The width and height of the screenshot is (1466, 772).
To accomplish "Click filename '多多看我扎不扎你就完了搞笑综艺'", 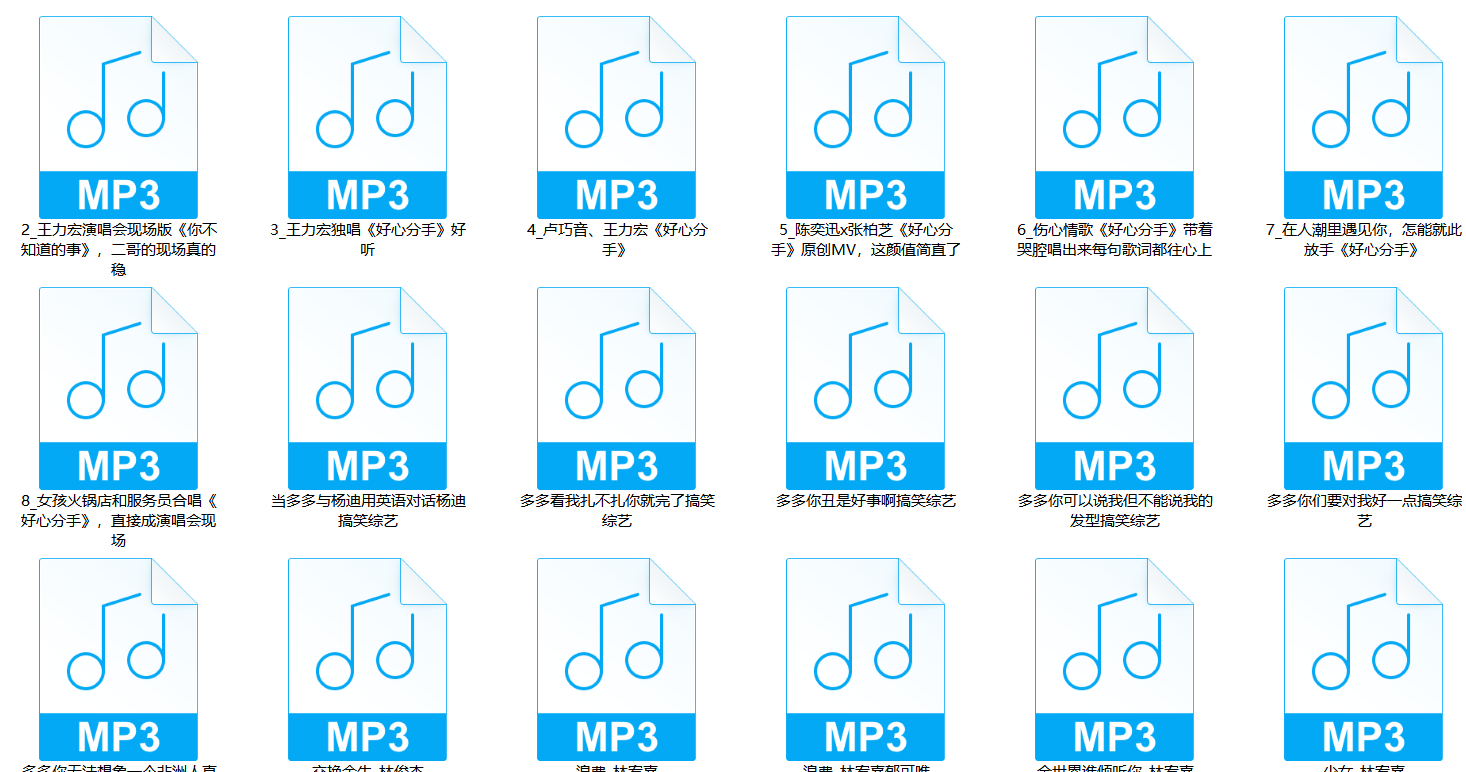I will 617,510.
